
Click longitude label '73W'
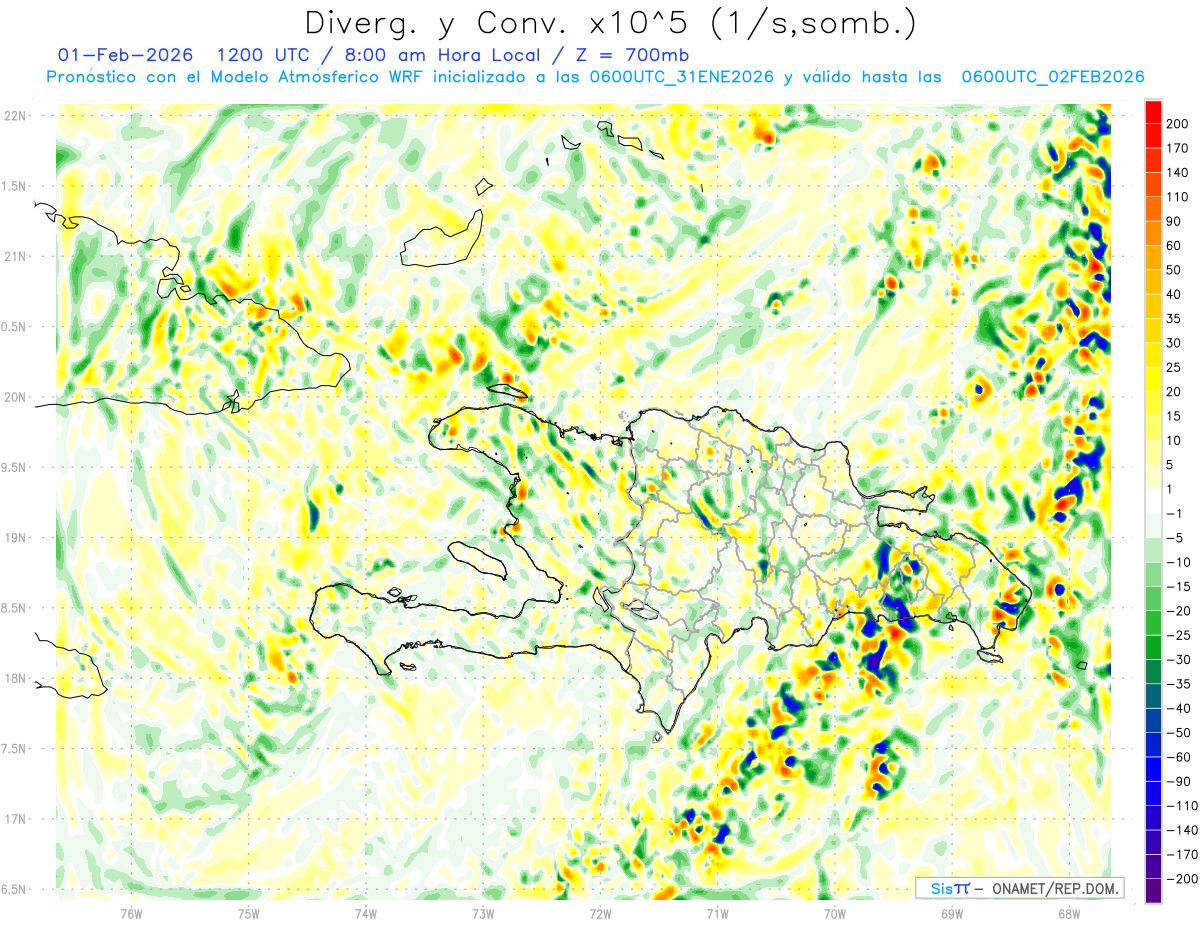(482, 912)
